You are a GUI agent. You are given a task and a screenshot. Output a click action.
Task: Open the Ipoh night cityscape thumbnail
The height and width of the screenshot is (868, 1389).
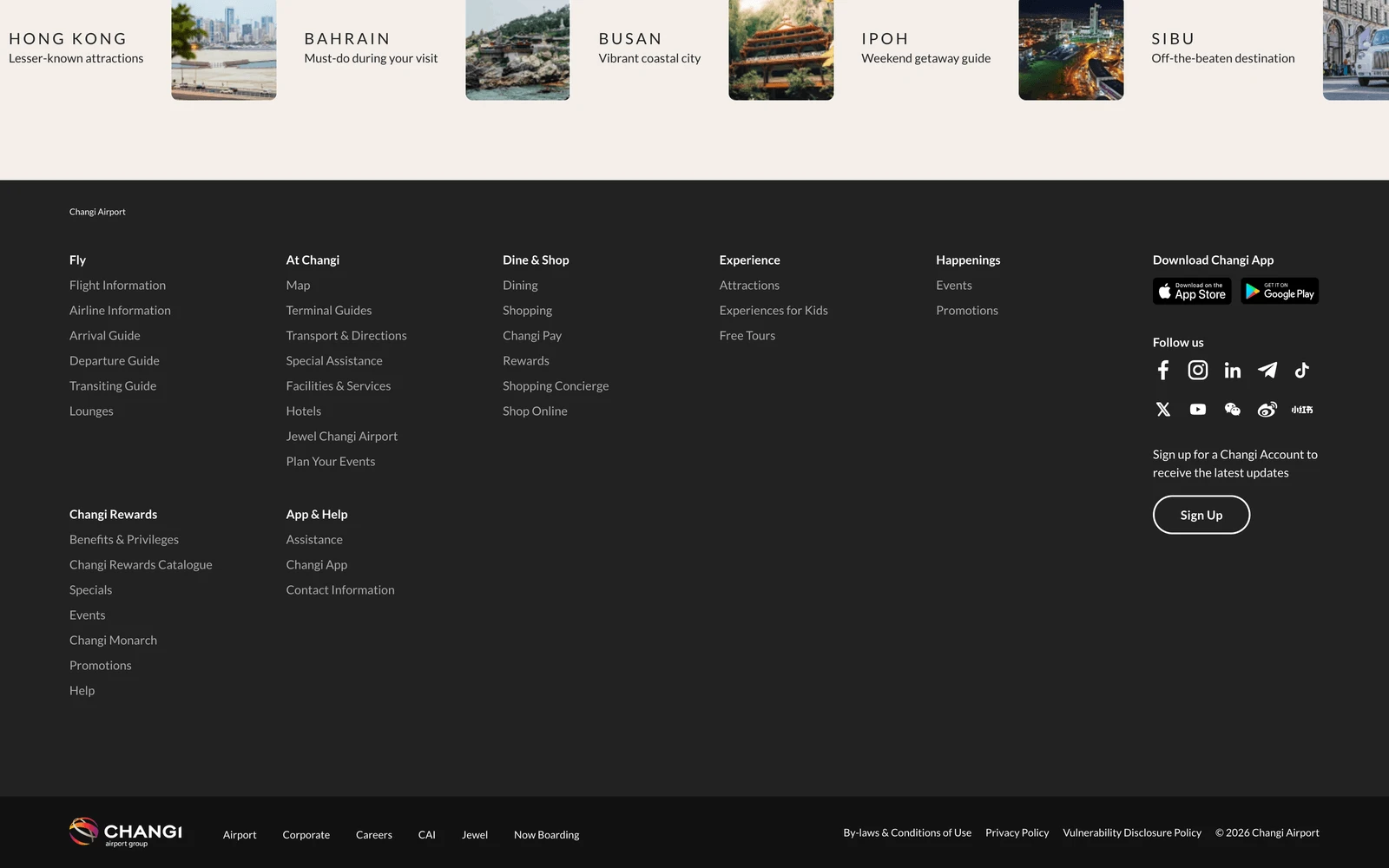tap(1071, 49)
